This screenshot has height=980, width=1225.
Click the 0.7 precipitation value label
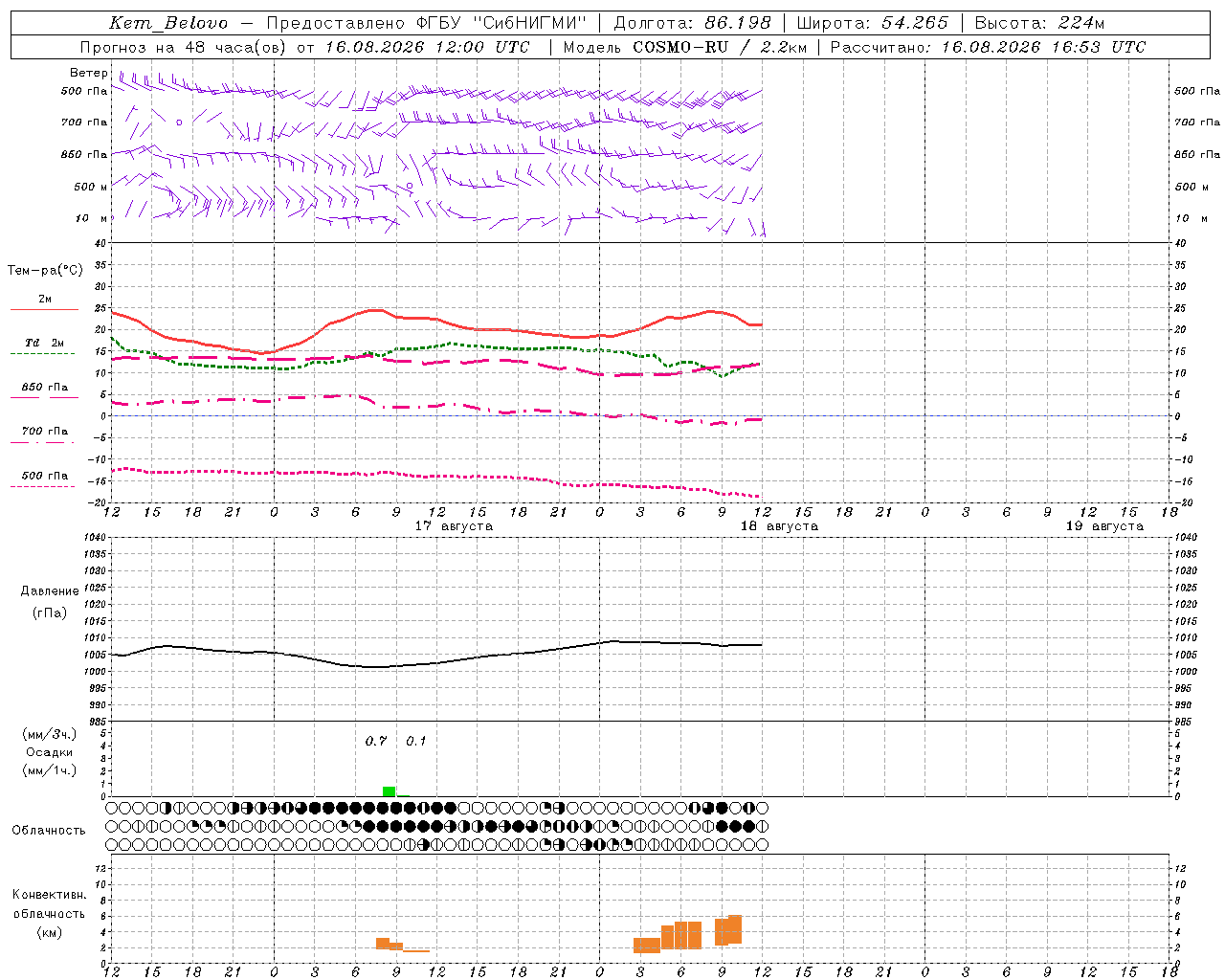point(376,741)
